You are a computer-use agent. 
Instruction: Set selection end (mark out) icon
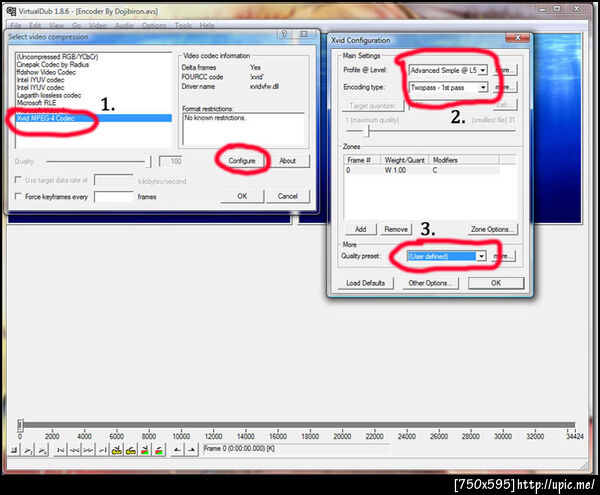click(191, 450)
